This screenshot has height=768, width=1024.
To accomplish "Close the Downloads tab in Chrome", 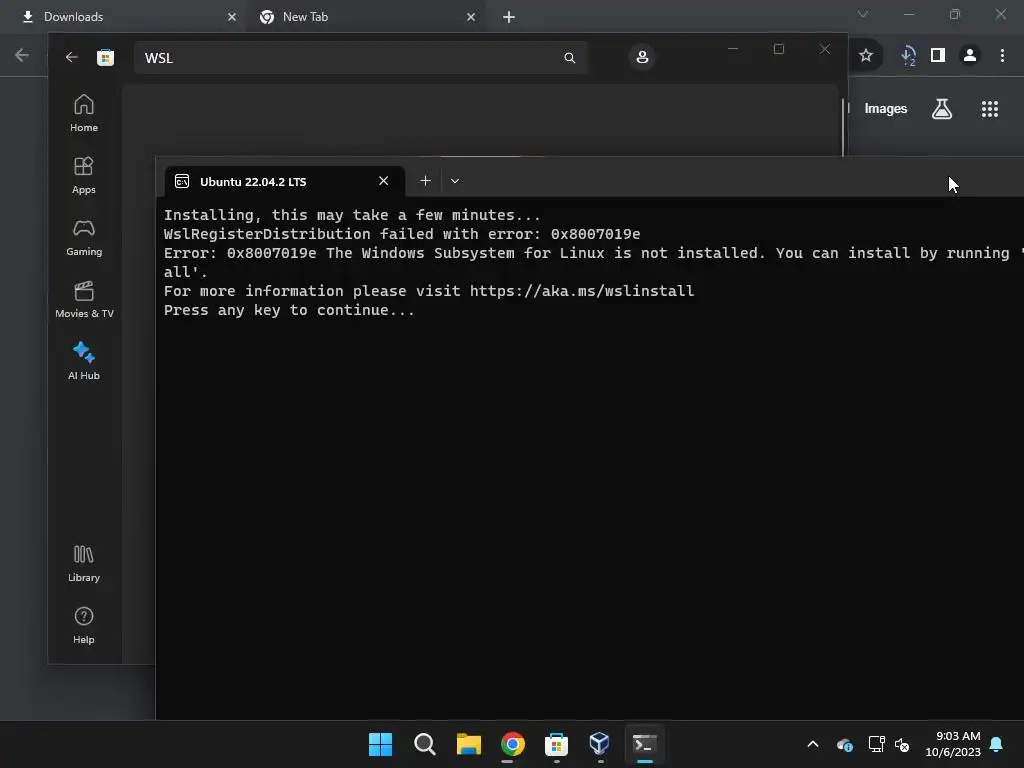I will [232, 17].
